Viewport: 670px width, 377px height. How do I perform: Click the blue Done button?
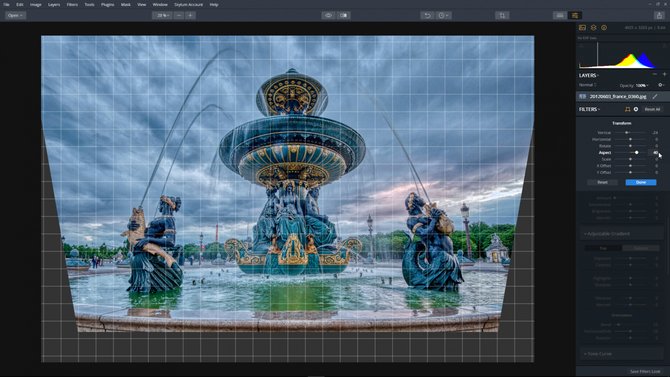tap(641, 183)
